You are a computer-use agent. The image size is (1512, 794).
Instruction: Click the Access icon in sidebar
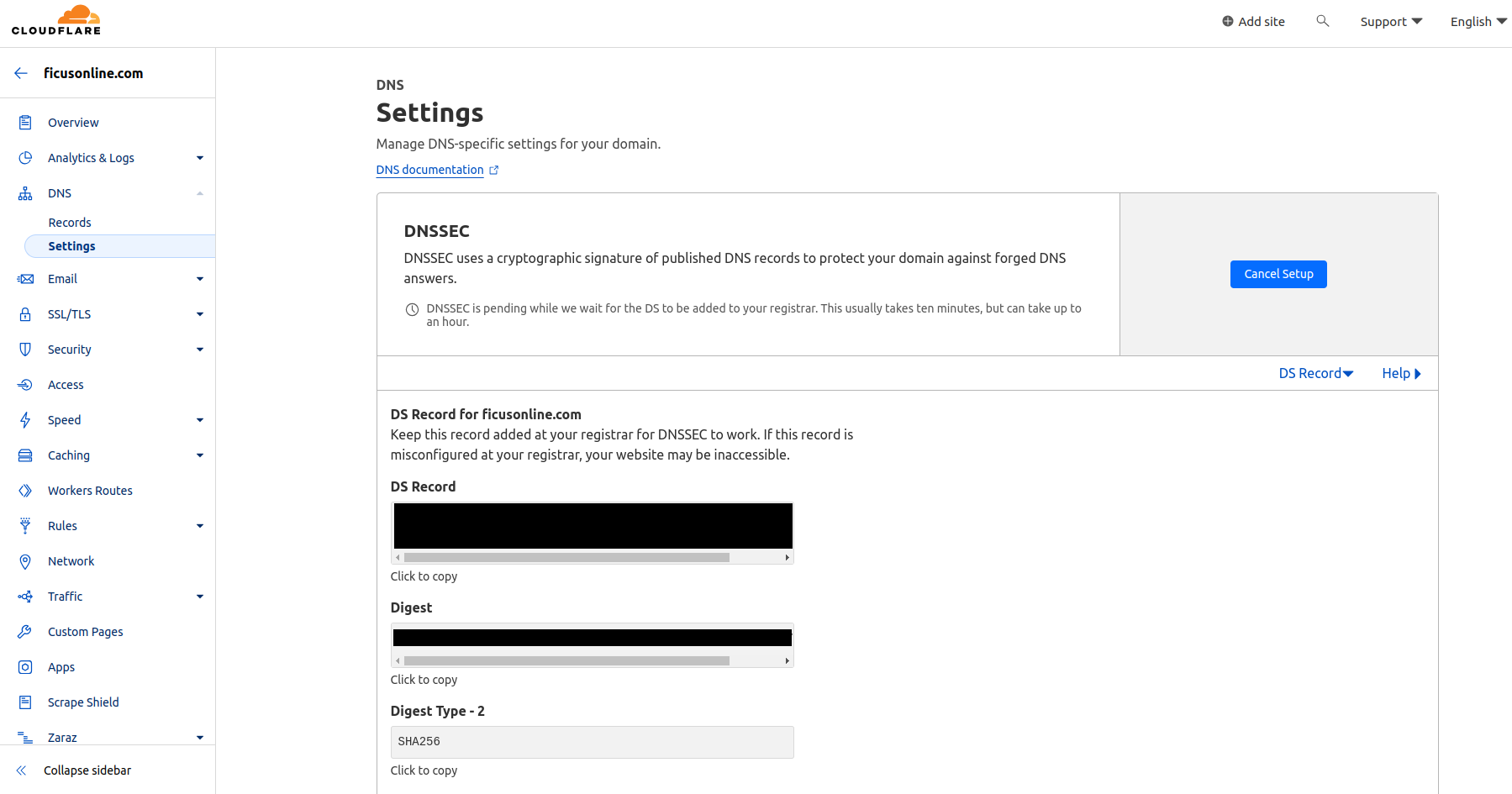pos(25,385)
